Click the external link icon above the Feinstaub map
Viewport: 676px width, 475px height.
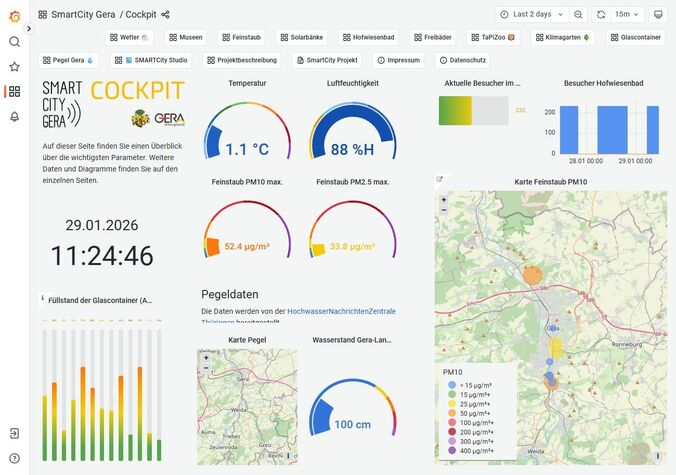[x=439, y=179]
